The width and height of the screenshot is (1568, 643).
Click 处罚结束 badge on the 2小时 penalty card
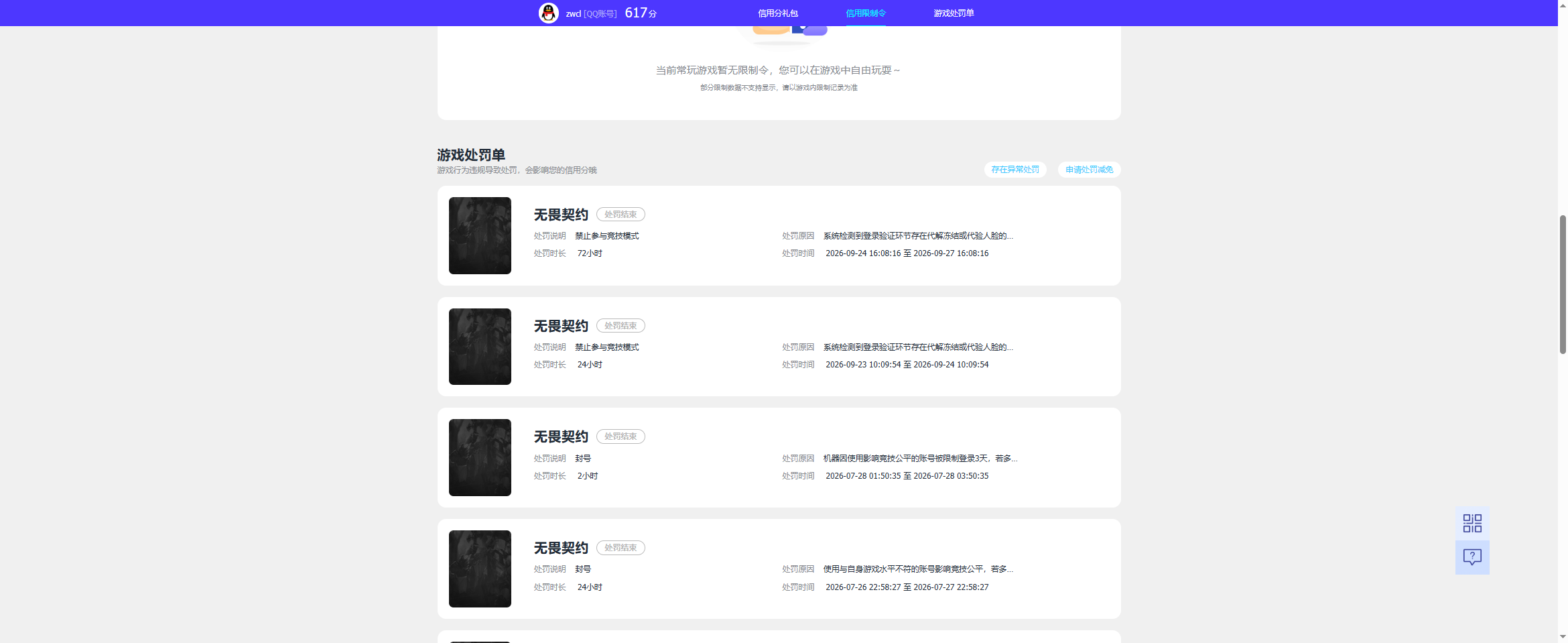pos(620,436)
